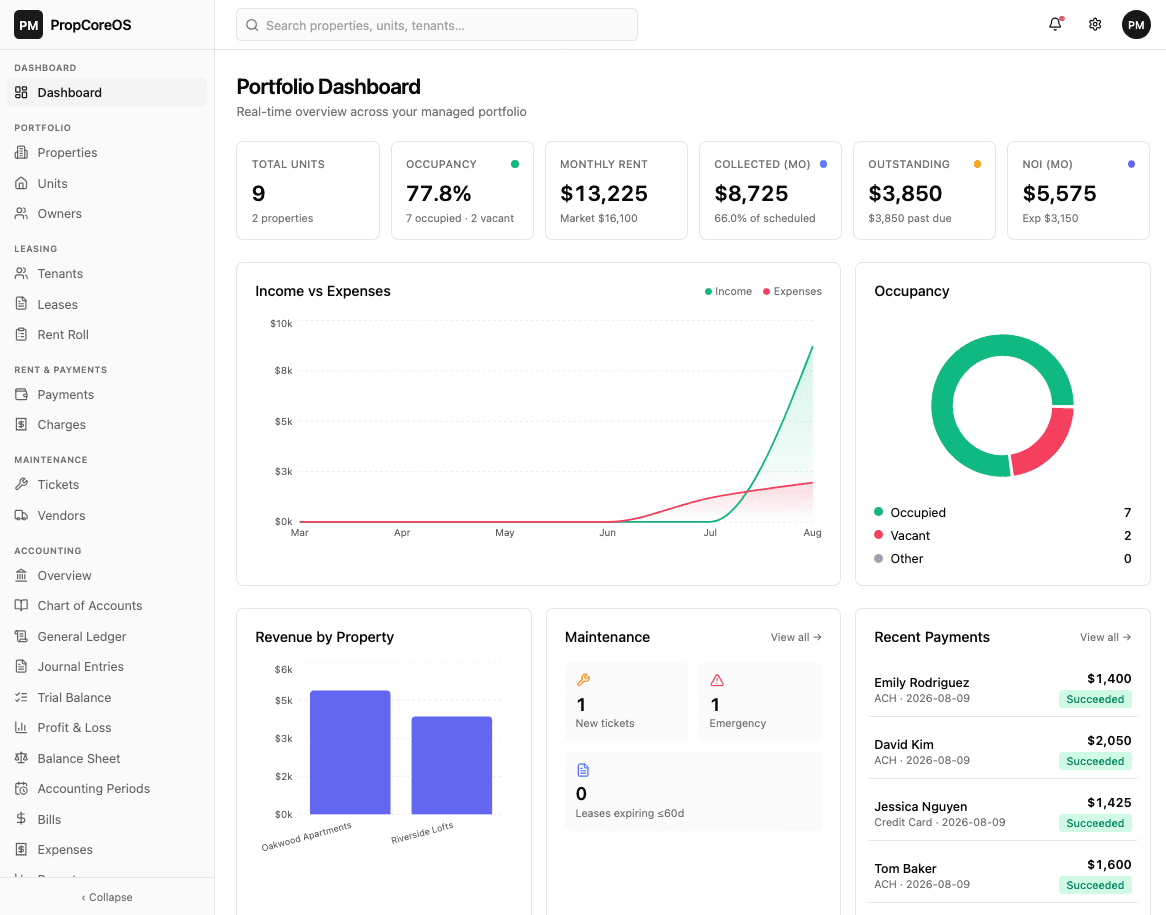Click the search magnifier icon
The height and width of the screenshot is (915, 1166).
click(x=252, y=25)
